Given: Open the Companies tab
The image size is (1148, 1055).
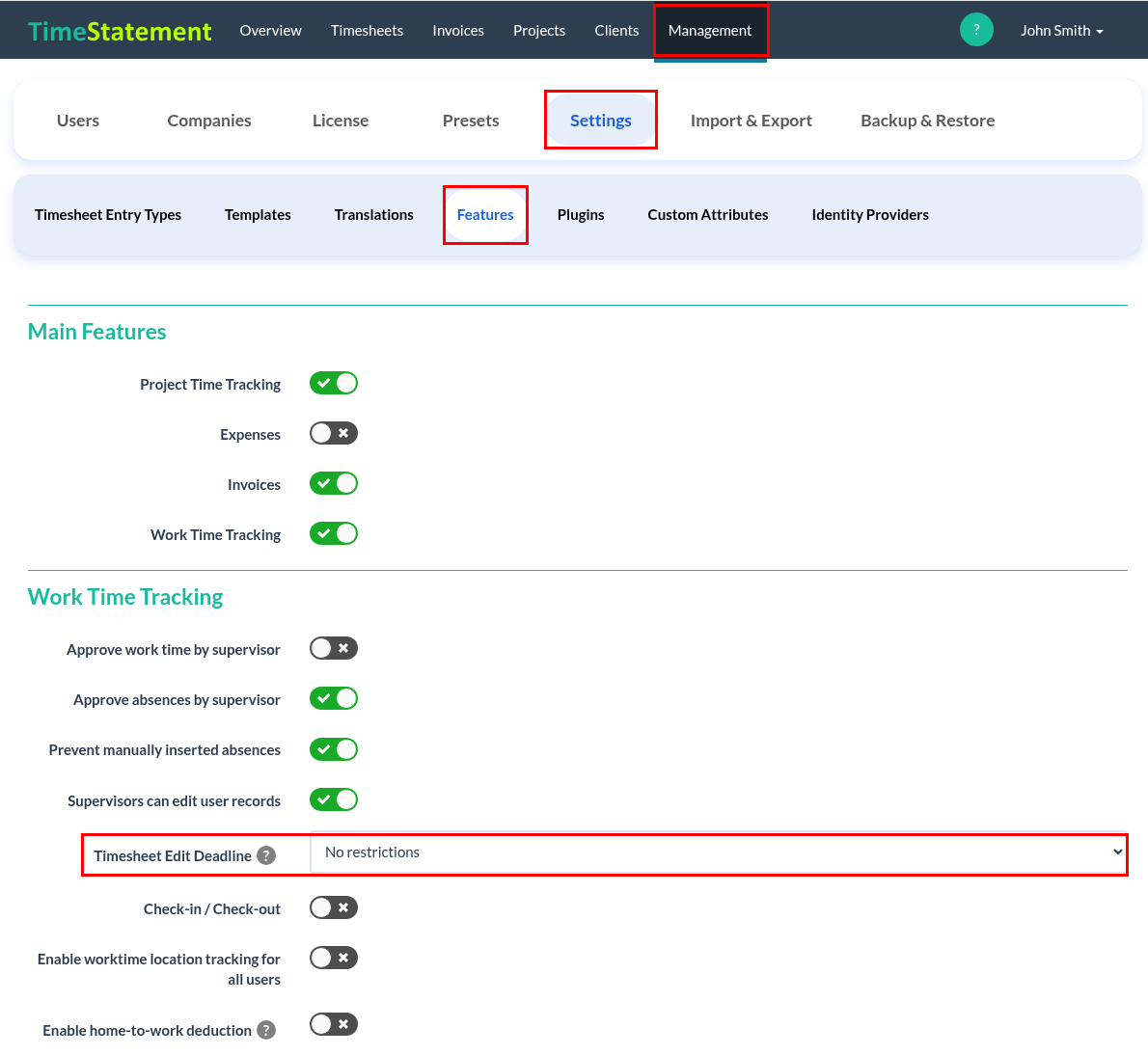Looking at the screenshot, I should [x=209, y=120].
